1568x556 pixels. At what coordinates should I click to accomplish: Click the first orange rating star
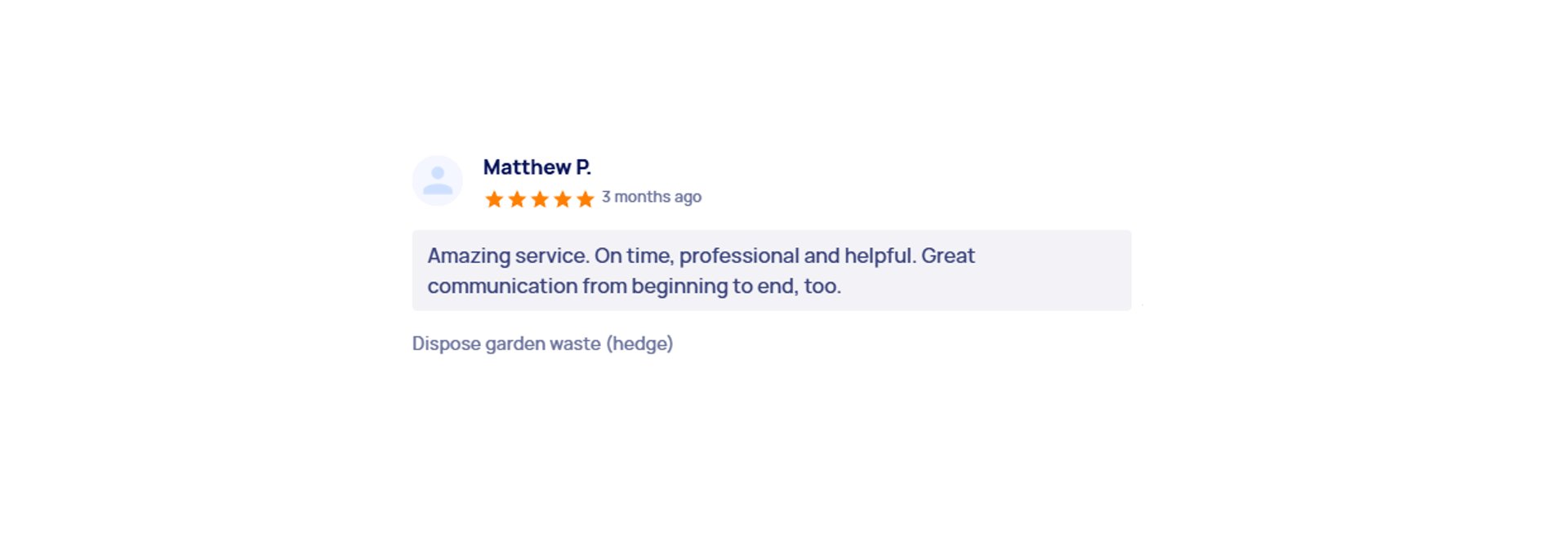coord(494,199)
